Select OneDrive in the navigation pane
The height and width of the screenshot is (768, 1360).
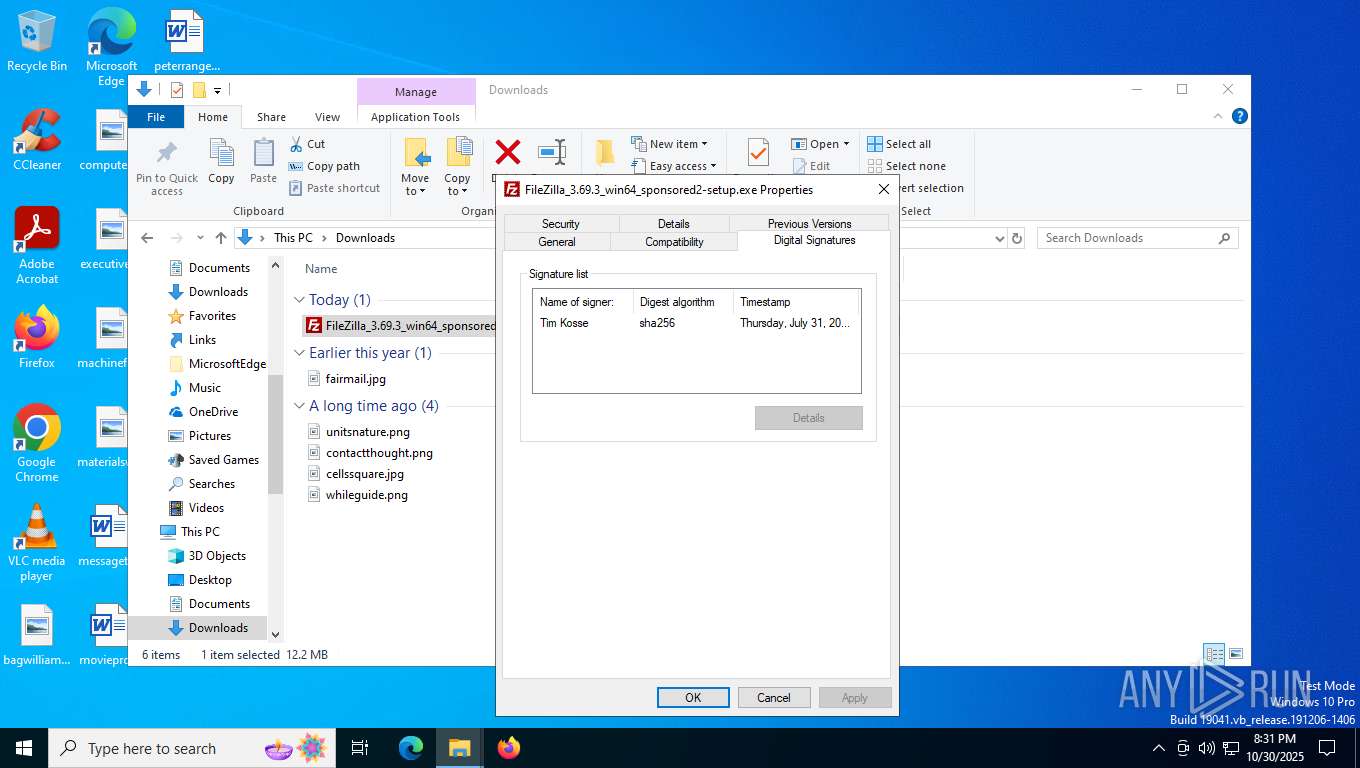click(213, 412)
